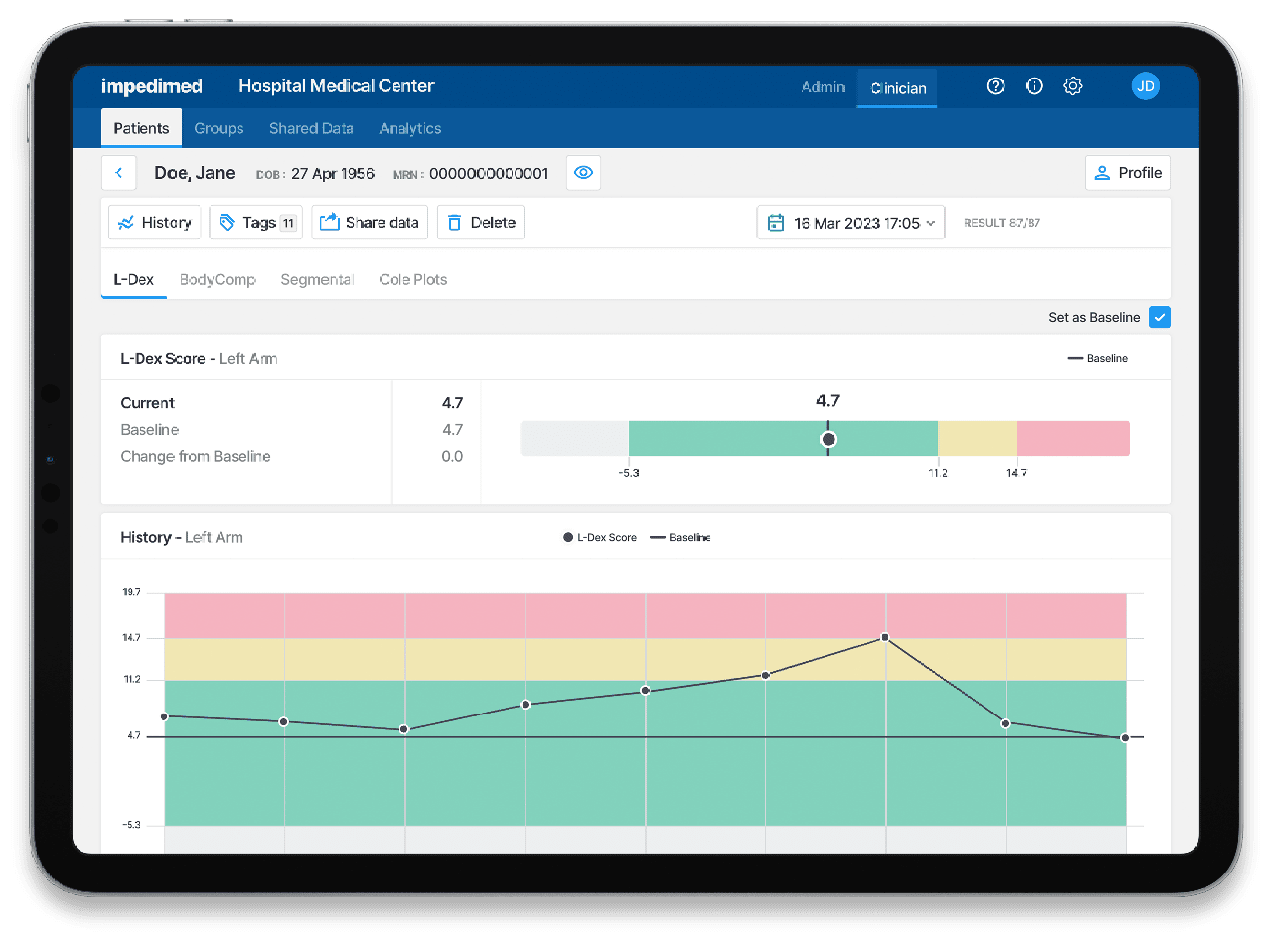Click the tags count badge 11

[x=288, y=224]
